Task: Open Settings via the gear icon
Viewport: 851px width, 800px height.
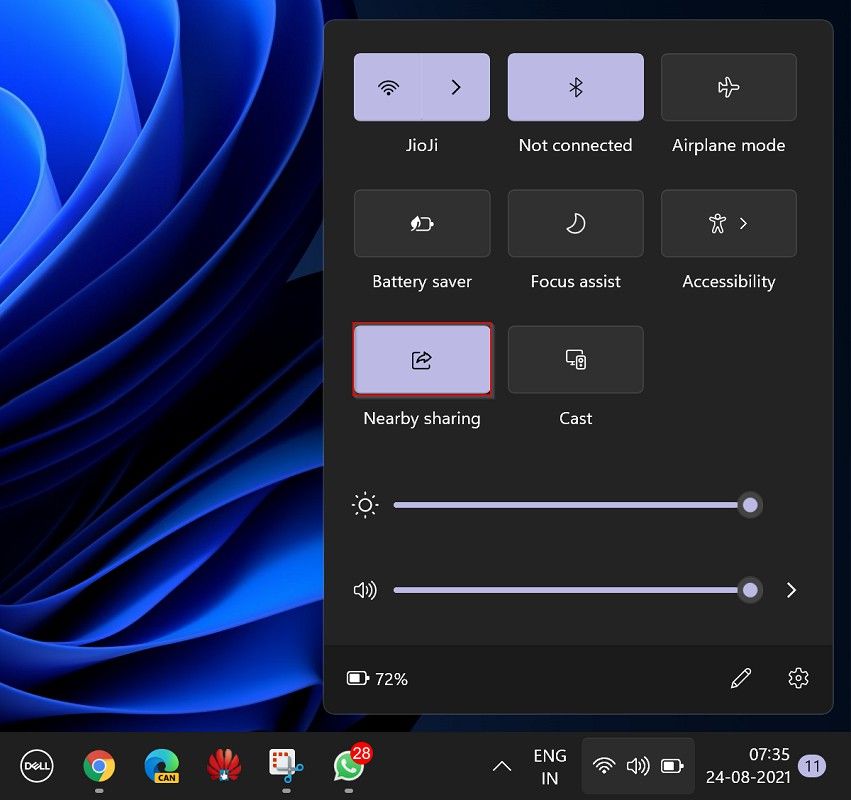Action: 798,678
